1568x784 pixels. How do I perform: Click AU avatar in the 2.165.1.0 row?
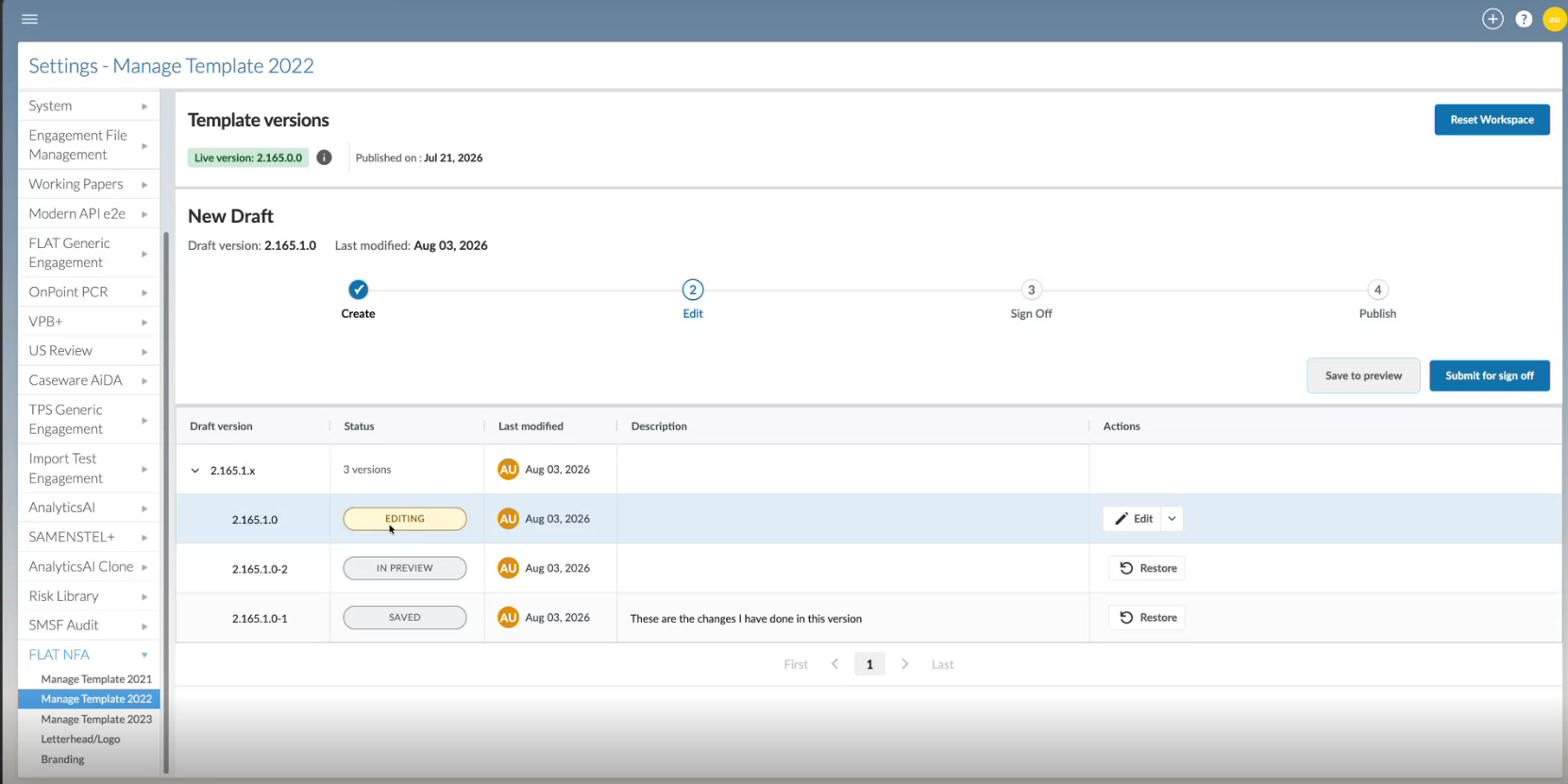click(508, 519)
